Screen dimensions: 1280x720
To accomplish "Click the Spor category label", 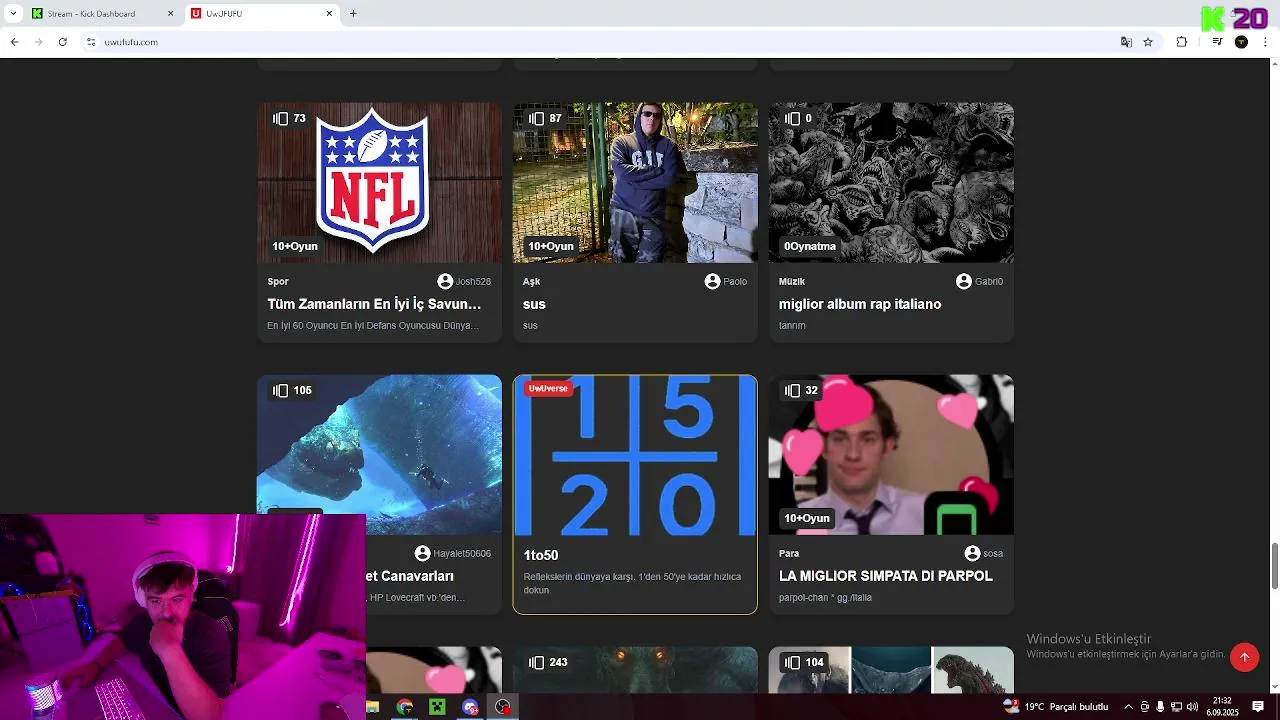I will [278, 282].
